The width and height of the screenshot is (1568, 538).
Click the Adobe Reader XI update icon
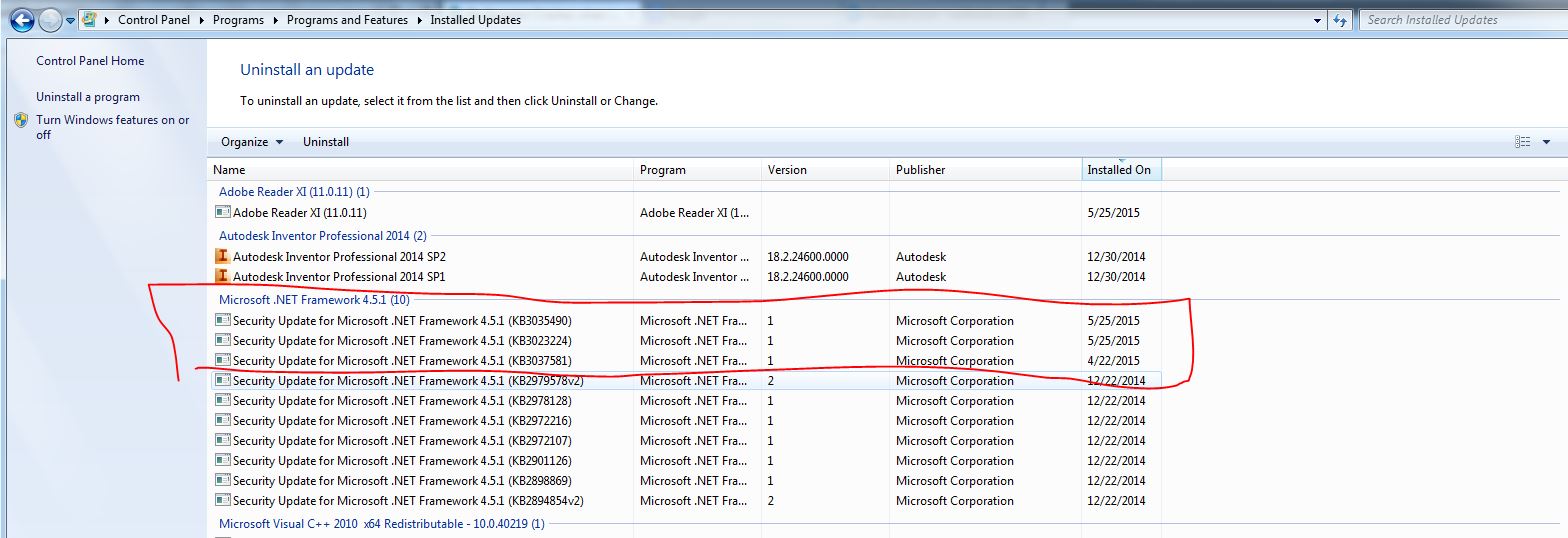pos(222,212)
